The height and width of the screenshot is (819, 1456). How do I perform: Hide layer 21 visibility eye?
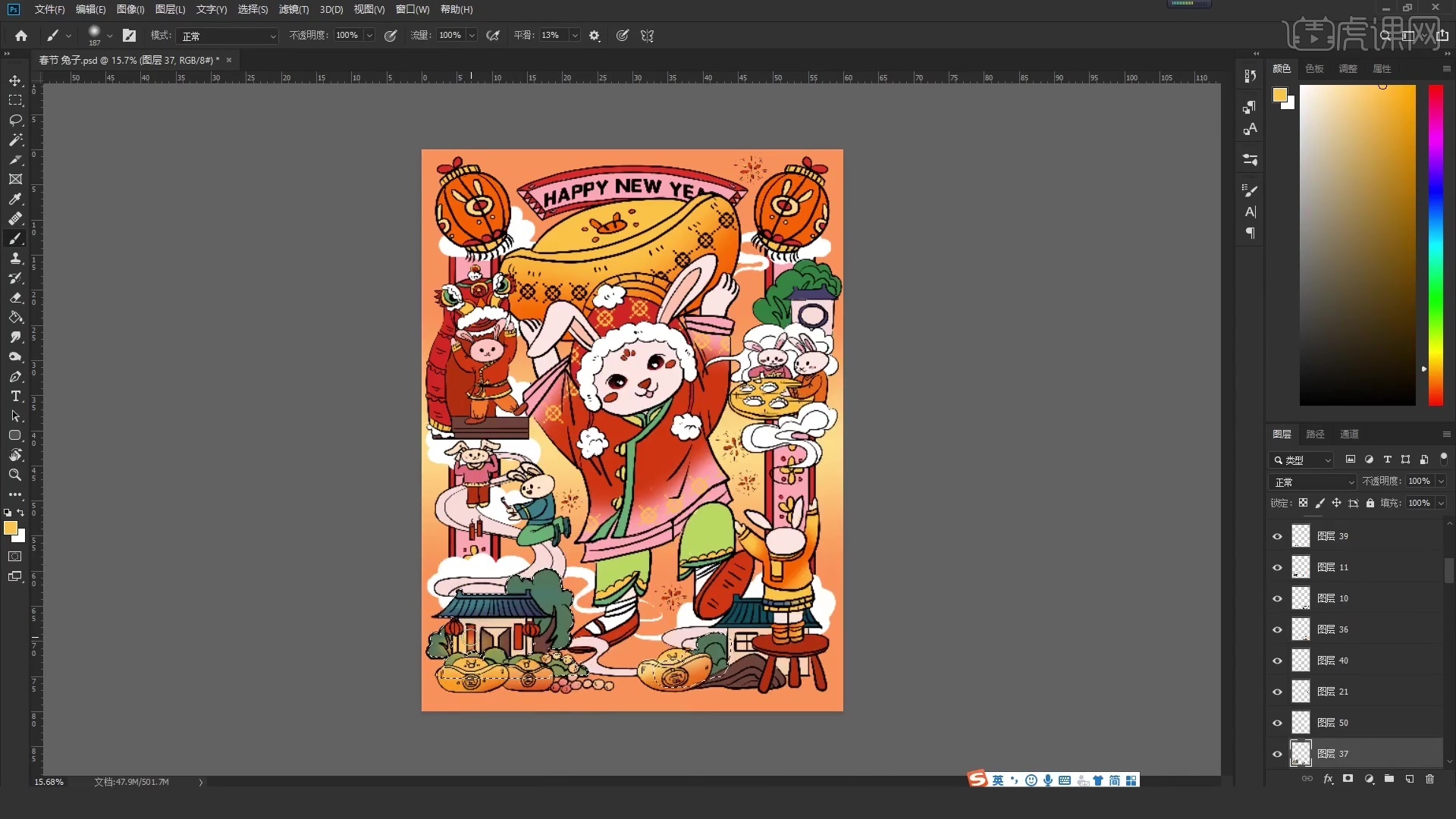point(1277,692)
